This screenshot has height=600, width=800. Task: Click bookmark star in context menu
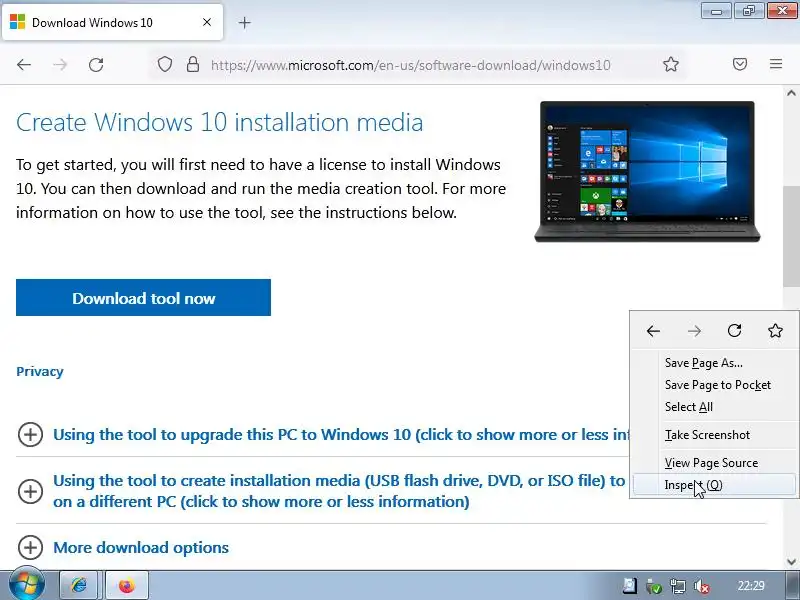click(x=775, y=331)
